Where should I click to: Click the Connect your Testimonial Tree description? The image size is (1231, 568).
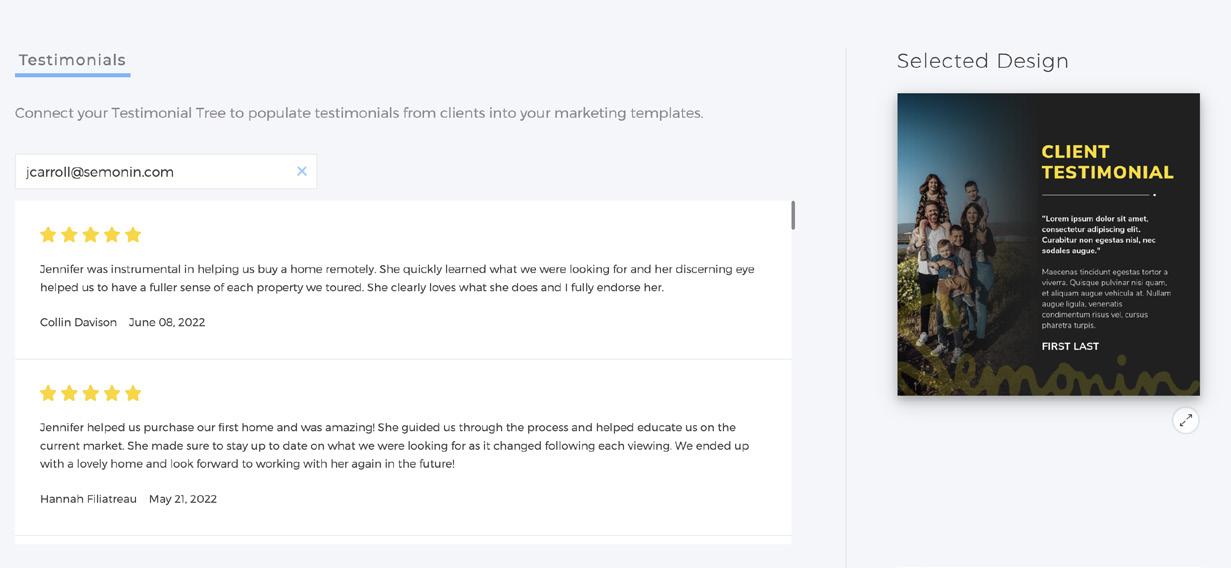pyautogui.click(x=359, y=113)
